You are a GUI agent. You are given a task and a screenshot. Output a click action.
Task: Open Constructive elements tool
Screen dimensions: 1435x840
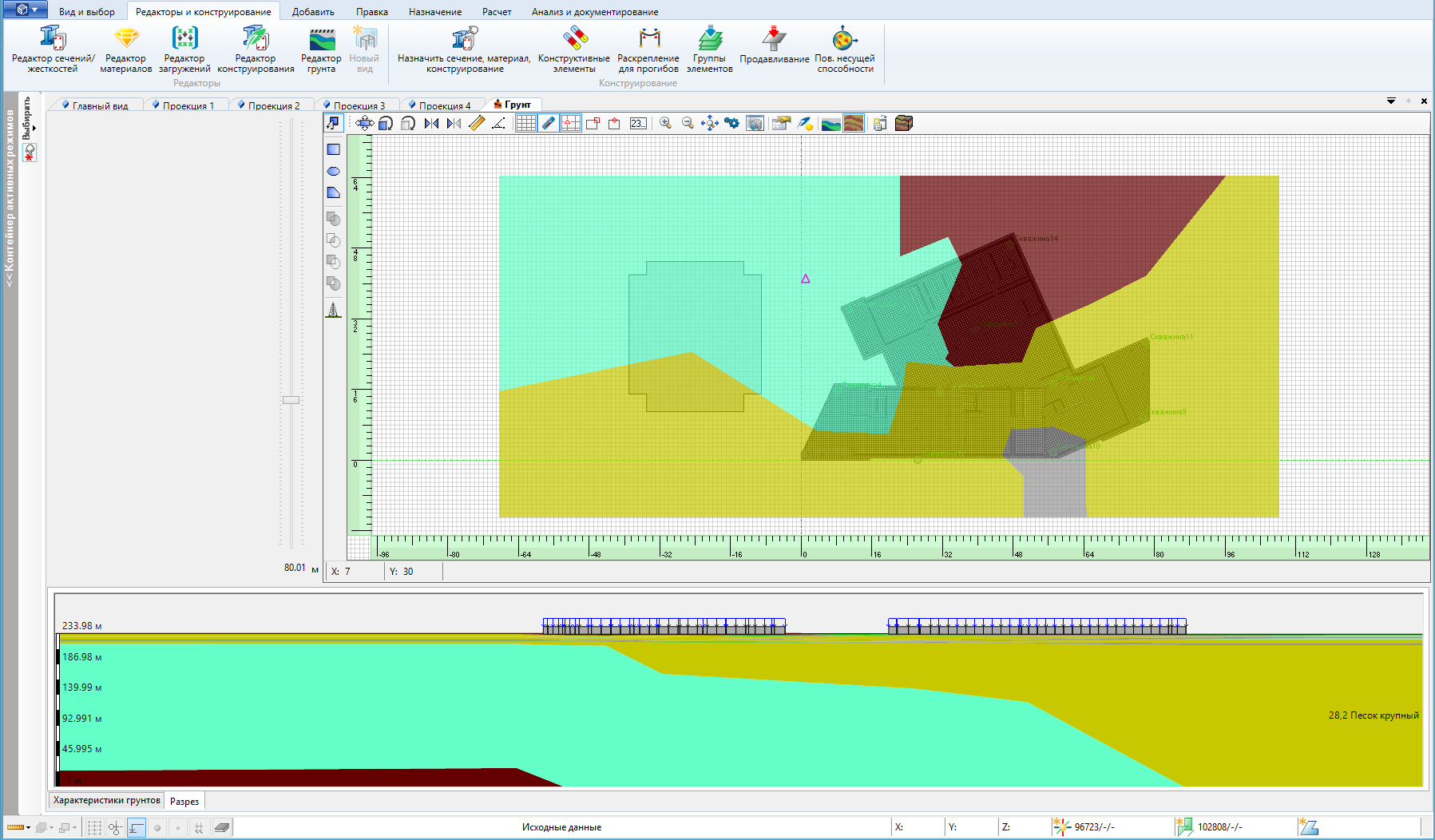[574, 49]
